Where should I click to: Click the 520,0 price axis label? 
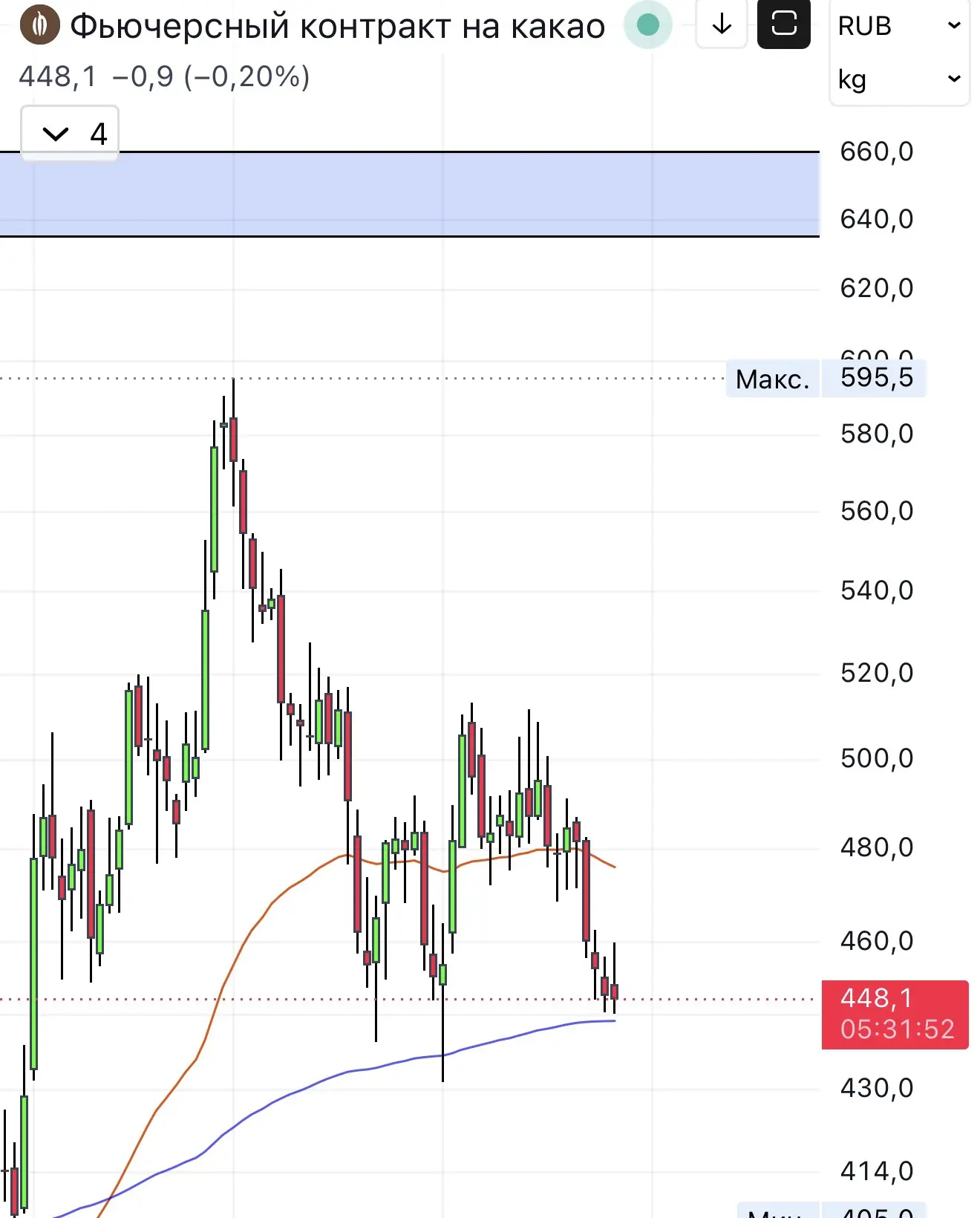point(877,673)
